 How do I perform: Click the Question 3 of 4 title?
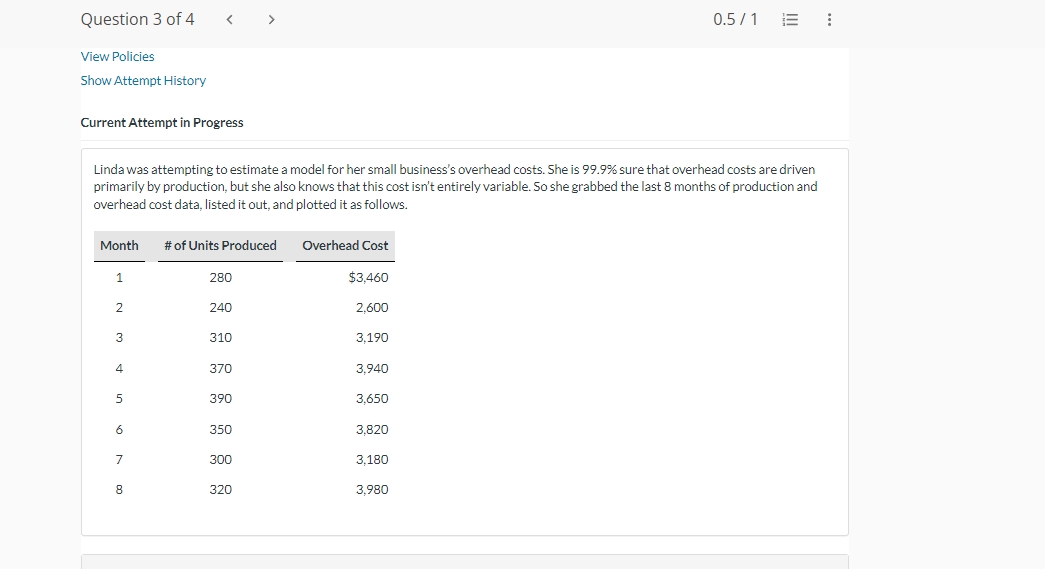[137, 19]
